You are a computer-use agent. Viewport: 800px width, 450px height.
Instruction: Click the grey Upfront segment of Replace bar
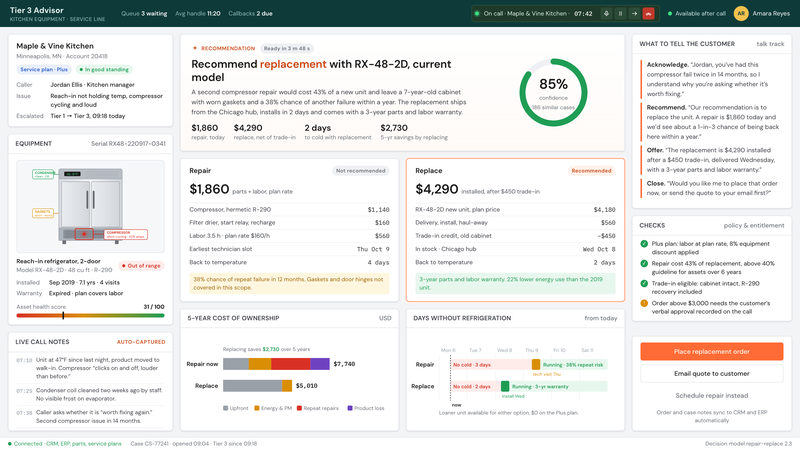pyautogui.click(x=253, y=386)
